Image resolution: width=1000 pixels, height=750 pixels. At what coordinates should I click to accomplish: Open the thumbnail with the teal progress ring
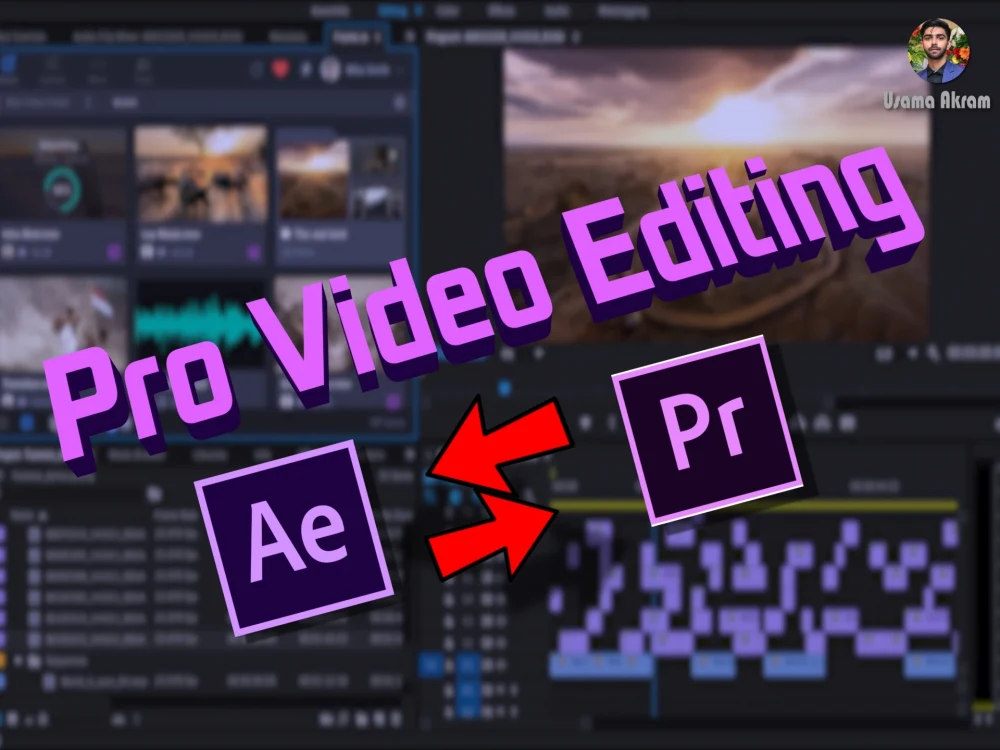click(x=62, y=173)
